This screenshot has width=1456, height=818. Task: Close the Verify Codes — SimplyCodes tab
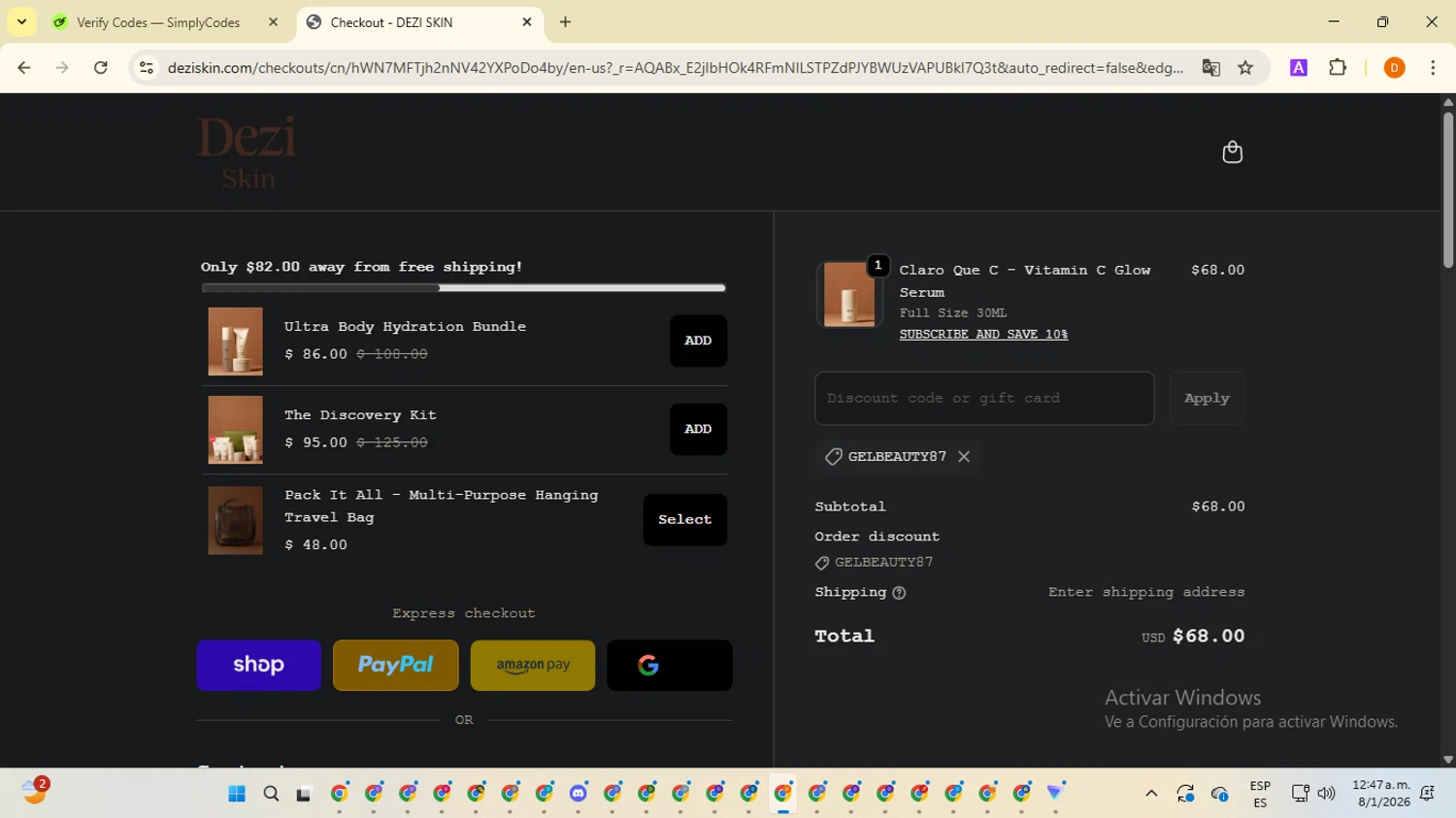click(x=273, y=21)
